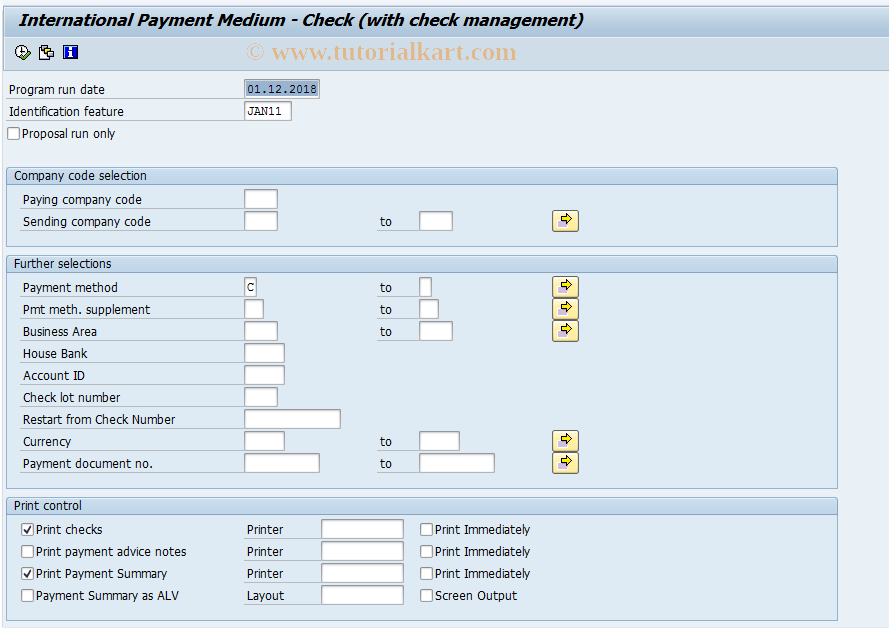Click the 'Print control' group header
This screenshot has width=889, height=628.
422,506
